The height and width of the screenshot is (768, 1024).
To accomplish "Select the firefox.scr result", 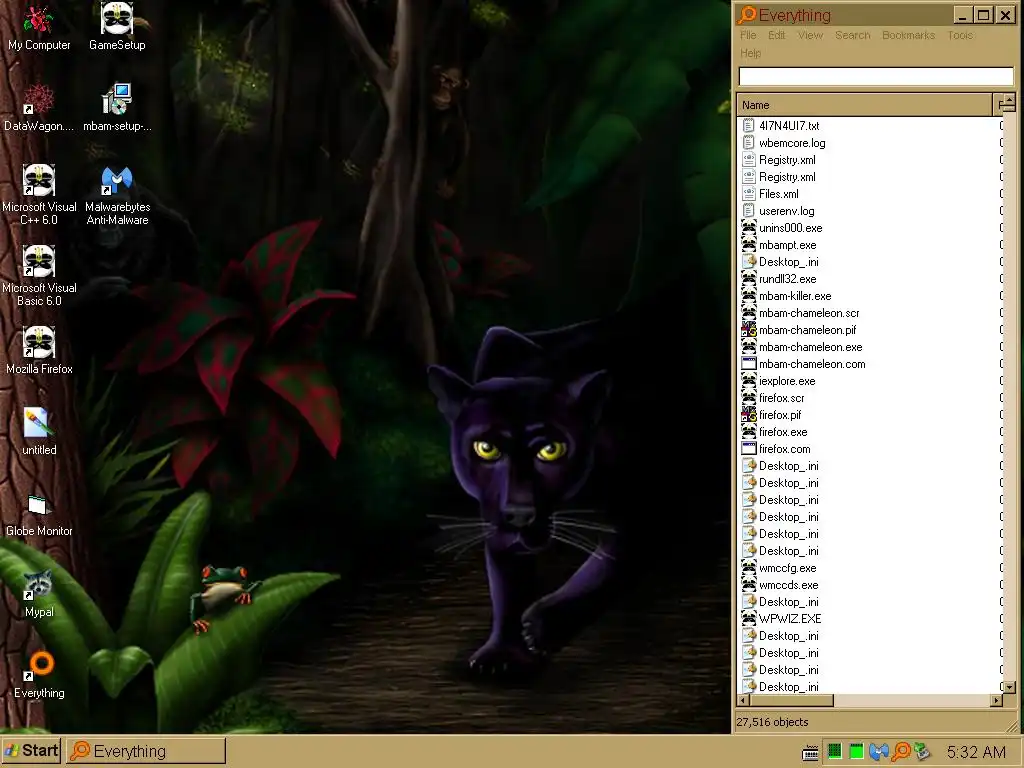I will (x=781, y=398).
